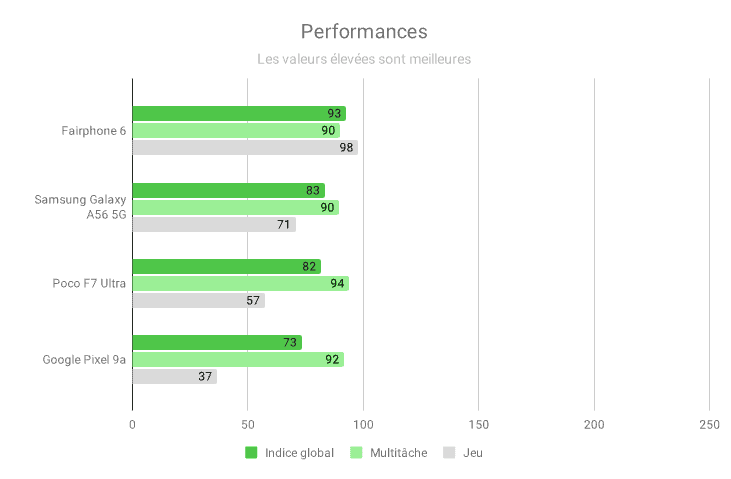Image resolution: width=731 pixels, height=479 pixels.
Task: Click Samsung Multitâche bar showing 90
Action: pos(235,207)
